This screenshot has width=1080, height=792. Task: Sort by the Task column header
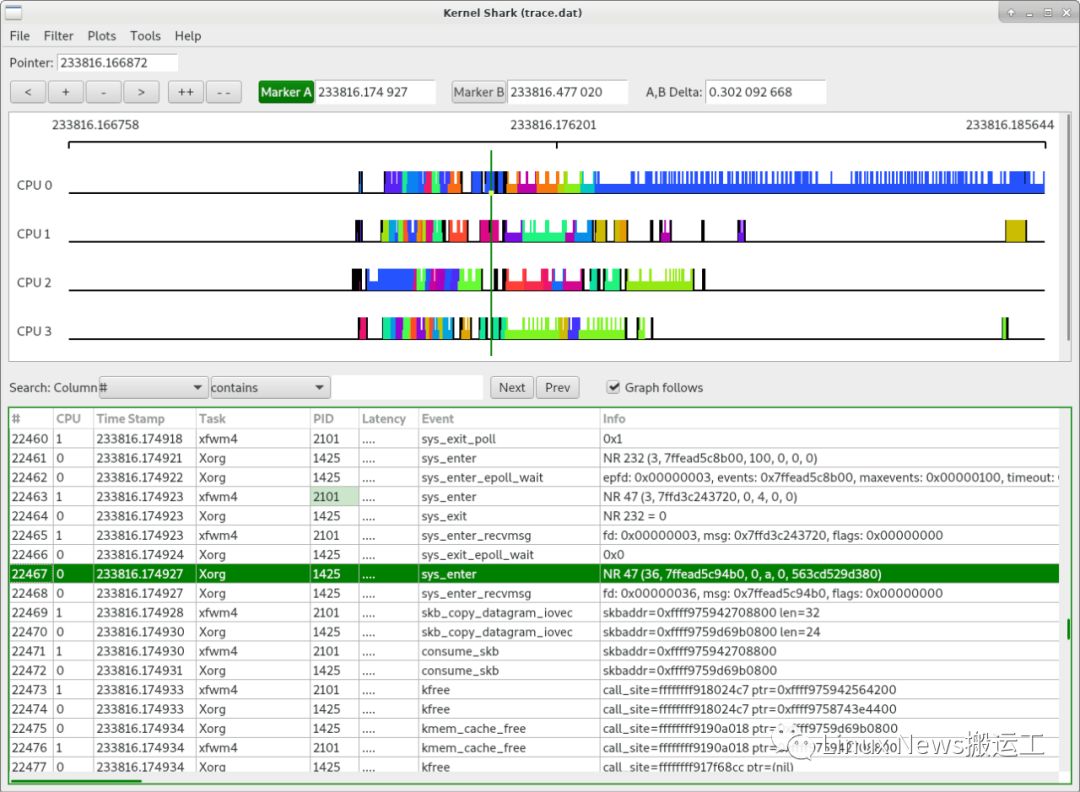coord(253,419)
